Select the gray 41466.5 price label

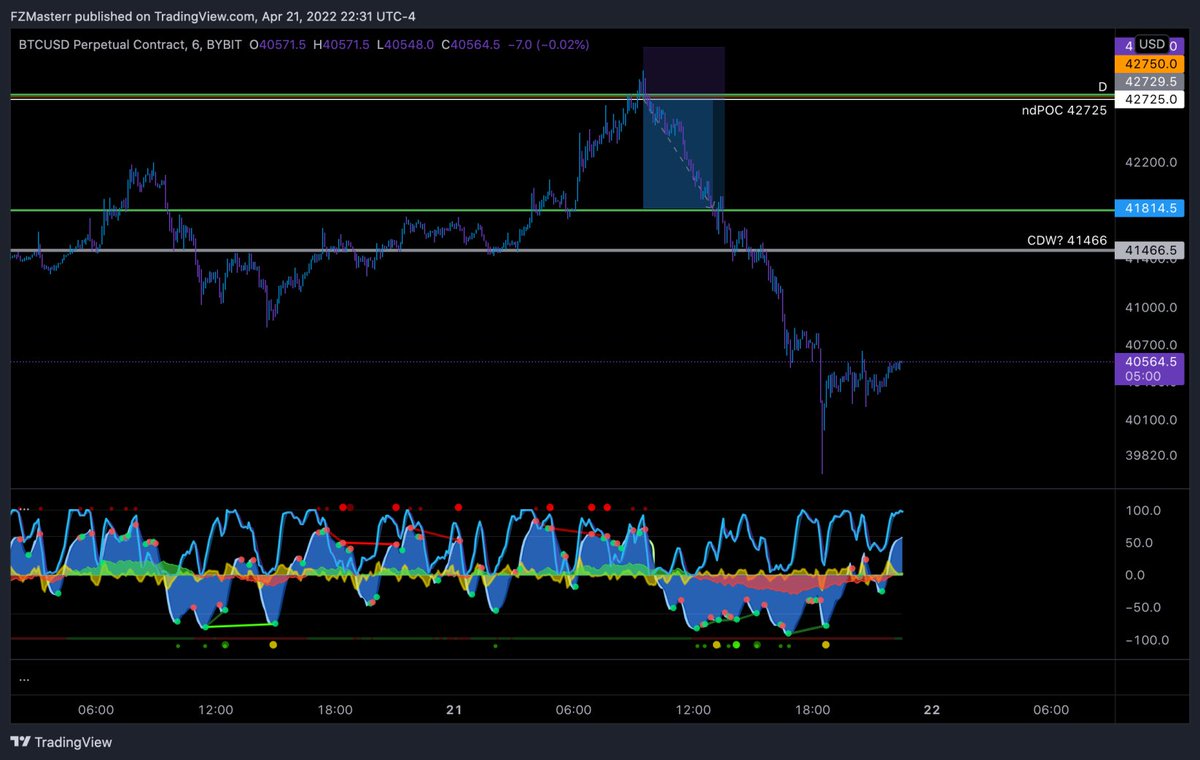tap(1149, 249)
